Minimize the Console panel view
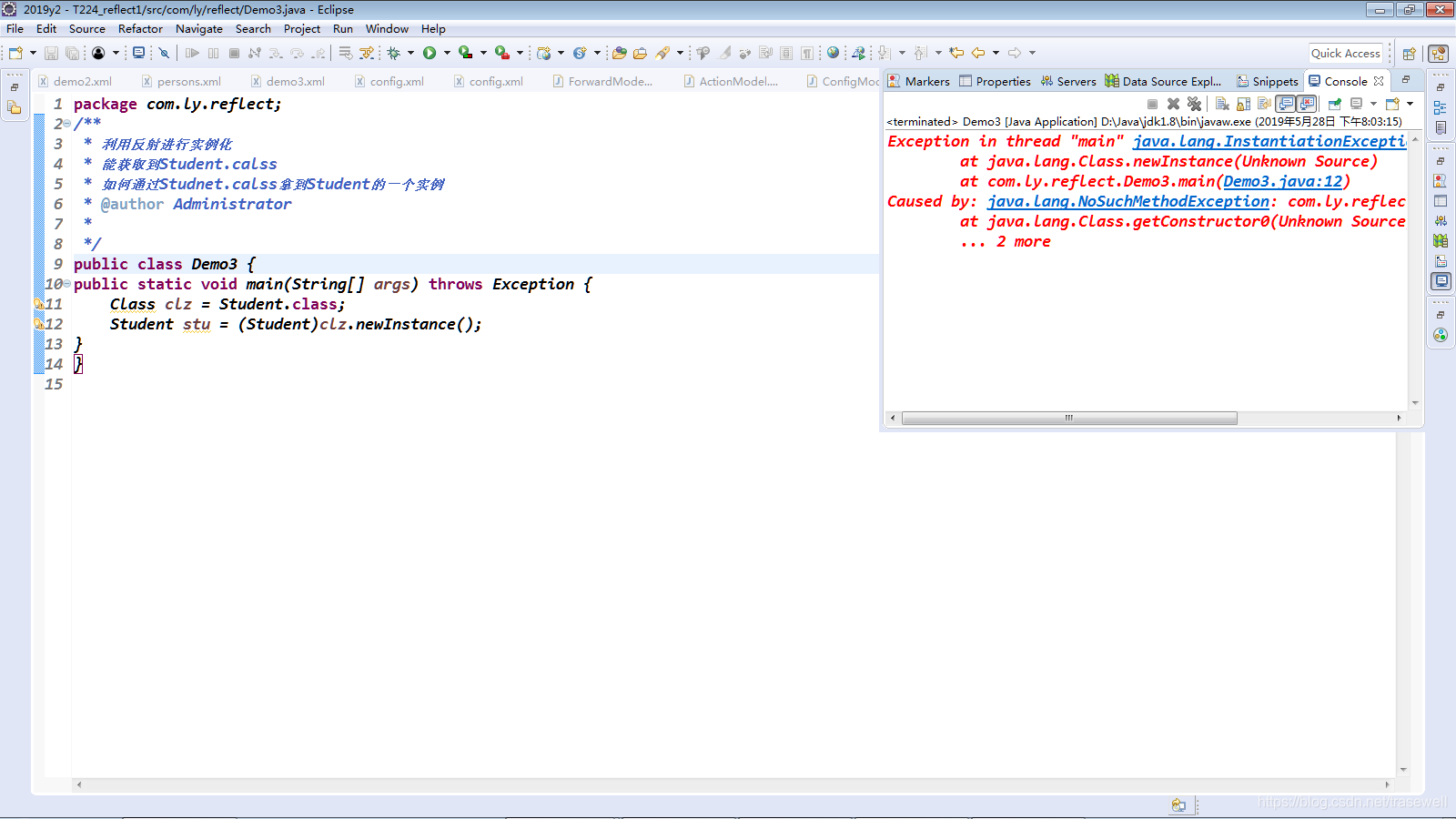1456x819 pixels. pos(1406,80)
